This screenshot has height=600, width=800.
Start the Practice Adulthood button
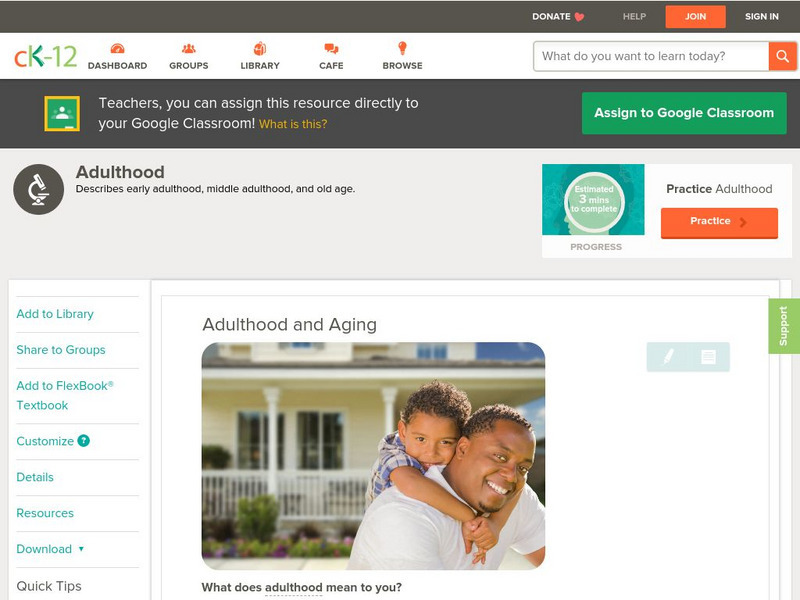(719, 222)
